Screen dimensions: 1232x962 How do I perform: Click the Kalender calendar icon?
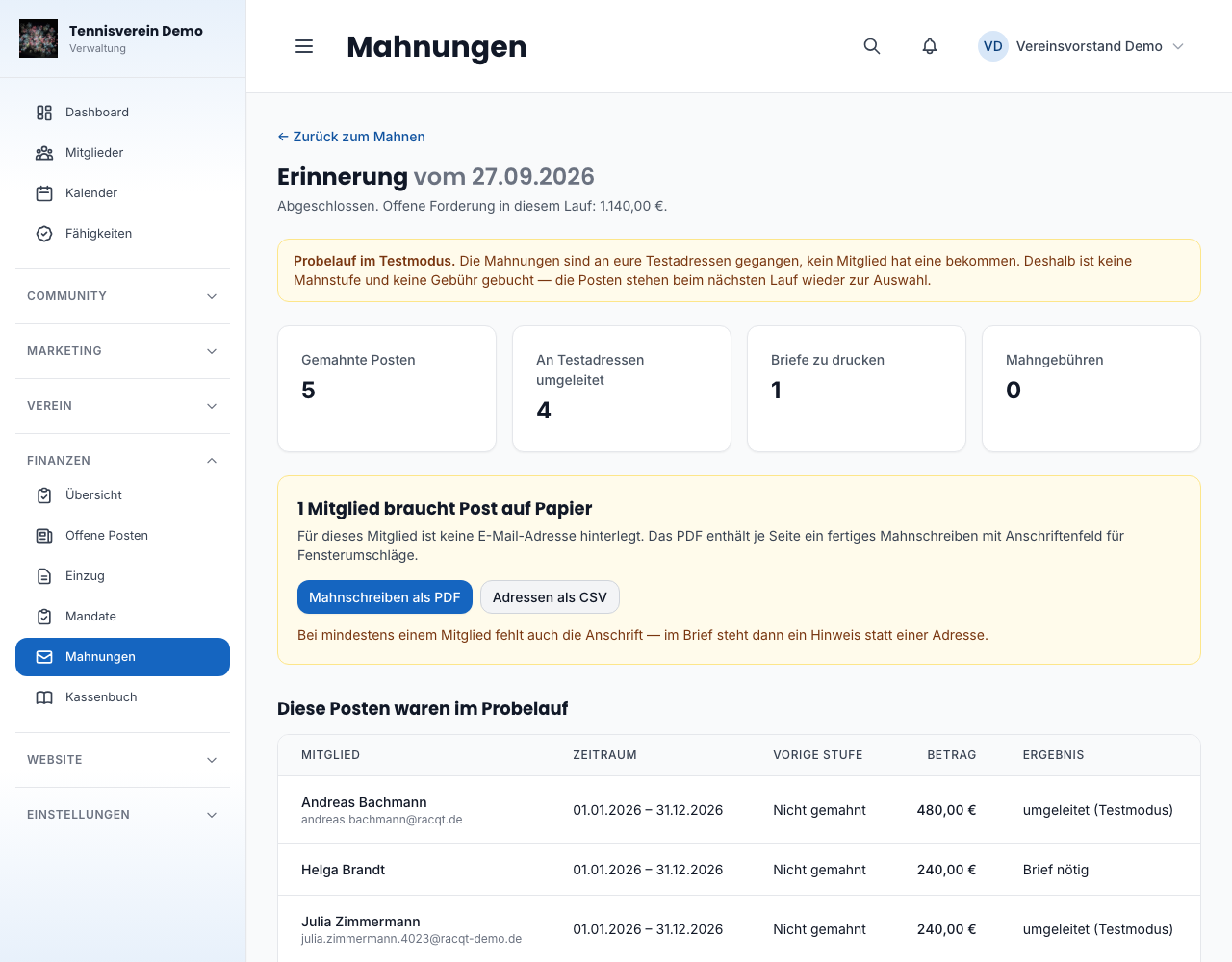[44, 193]
